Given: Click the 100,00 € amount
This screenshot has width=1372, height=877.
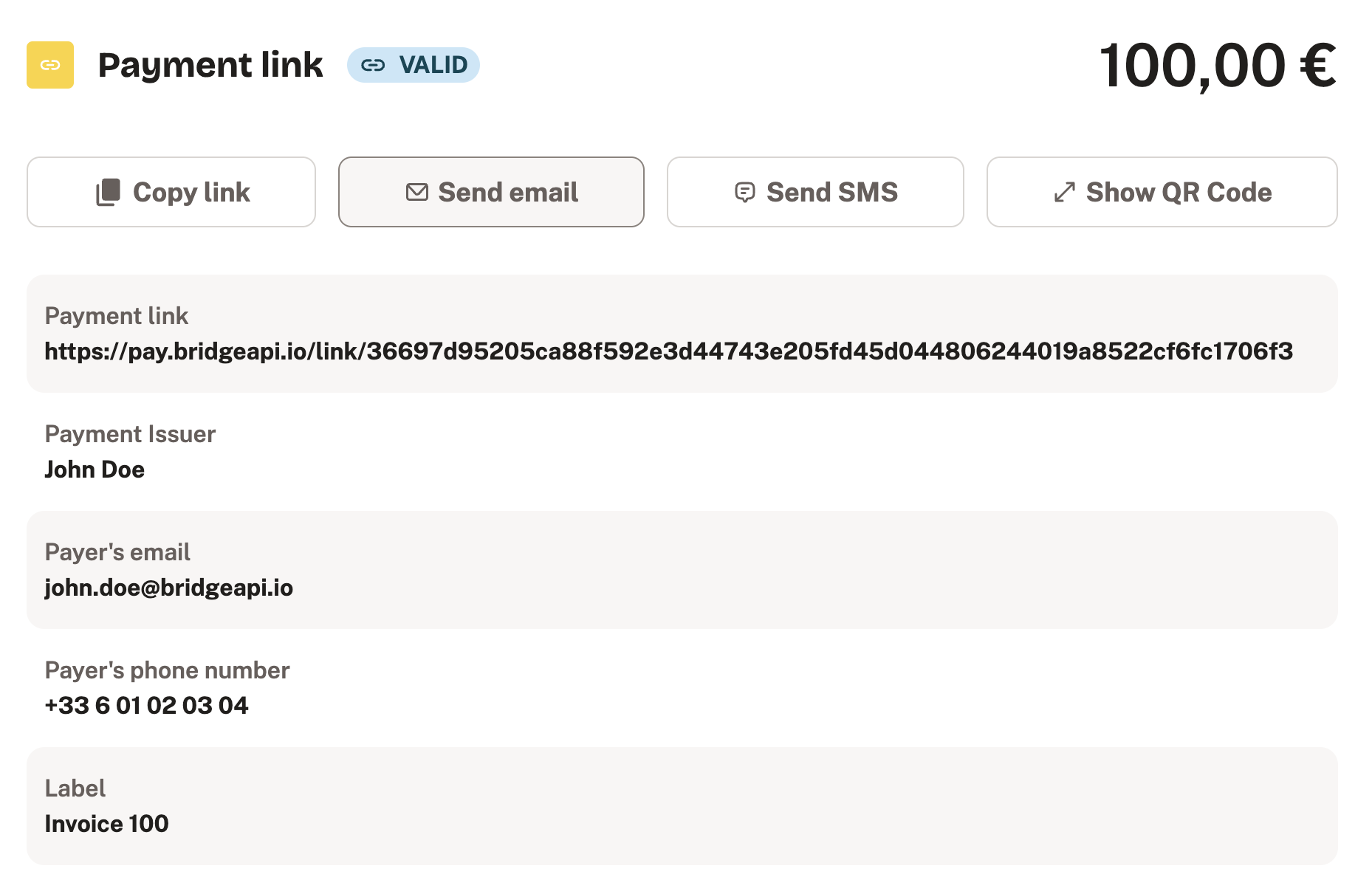Looking at the screenshot, I should point(1218,65).
